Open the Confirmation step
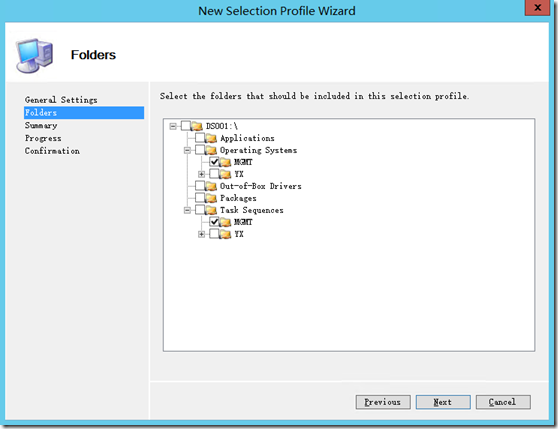This screenshot has width=558, height=429. point(52,151)
